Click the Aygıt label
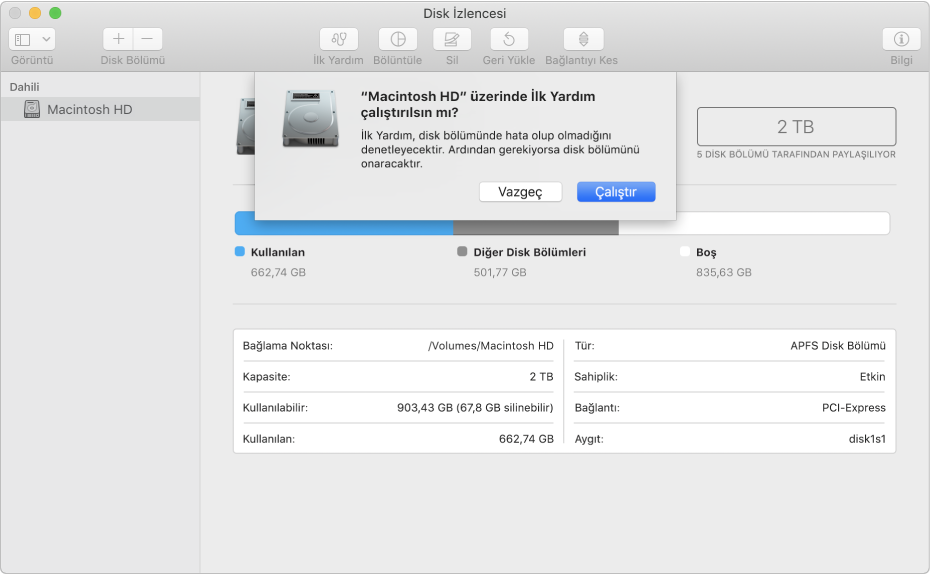This screenshot has width=931, height=575. tap(589, 439)
